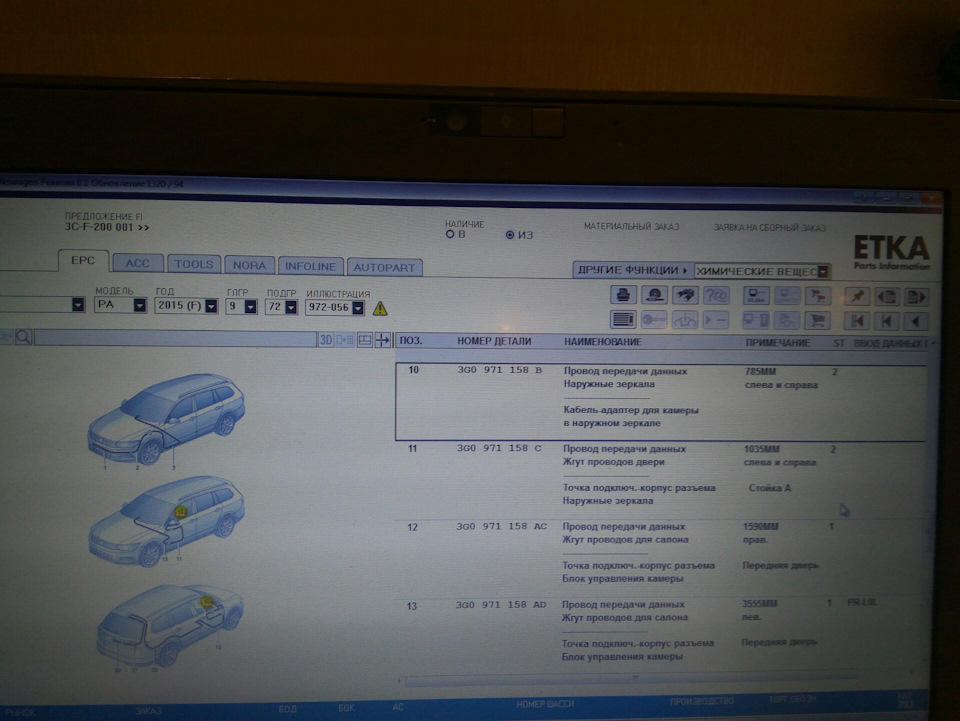Image resolution: width=960 pixels, height=721 pixels.
Task: Click the two shopping carts icon
Action: (817, 297)
